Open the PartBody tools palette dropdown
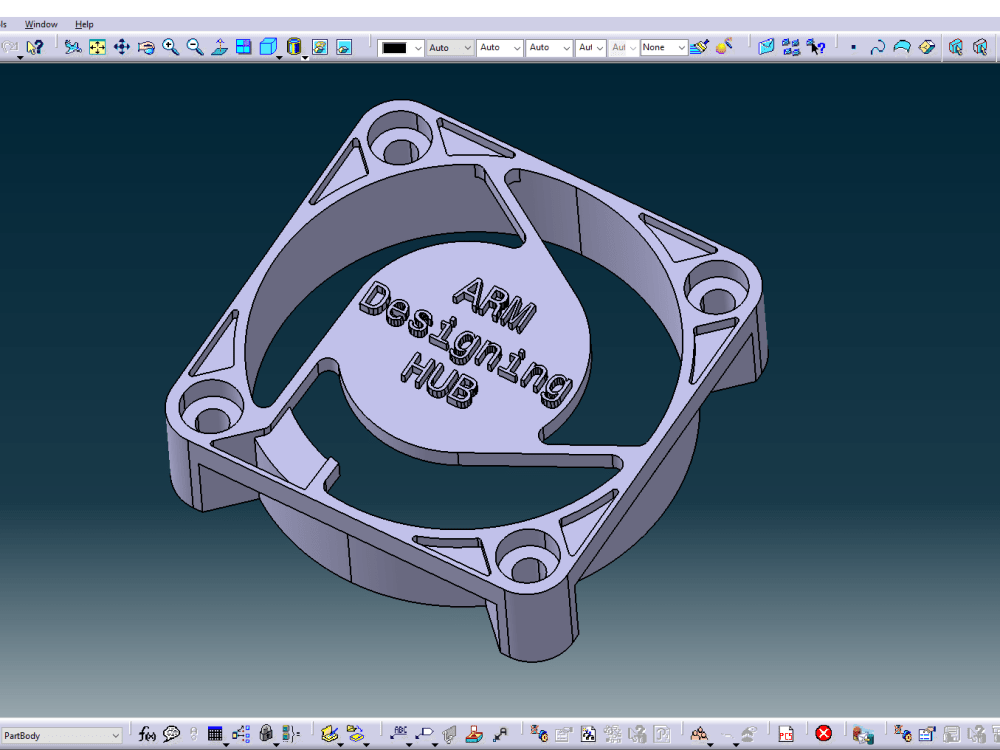The image size is (1000, 750). [x=118, y=733]
